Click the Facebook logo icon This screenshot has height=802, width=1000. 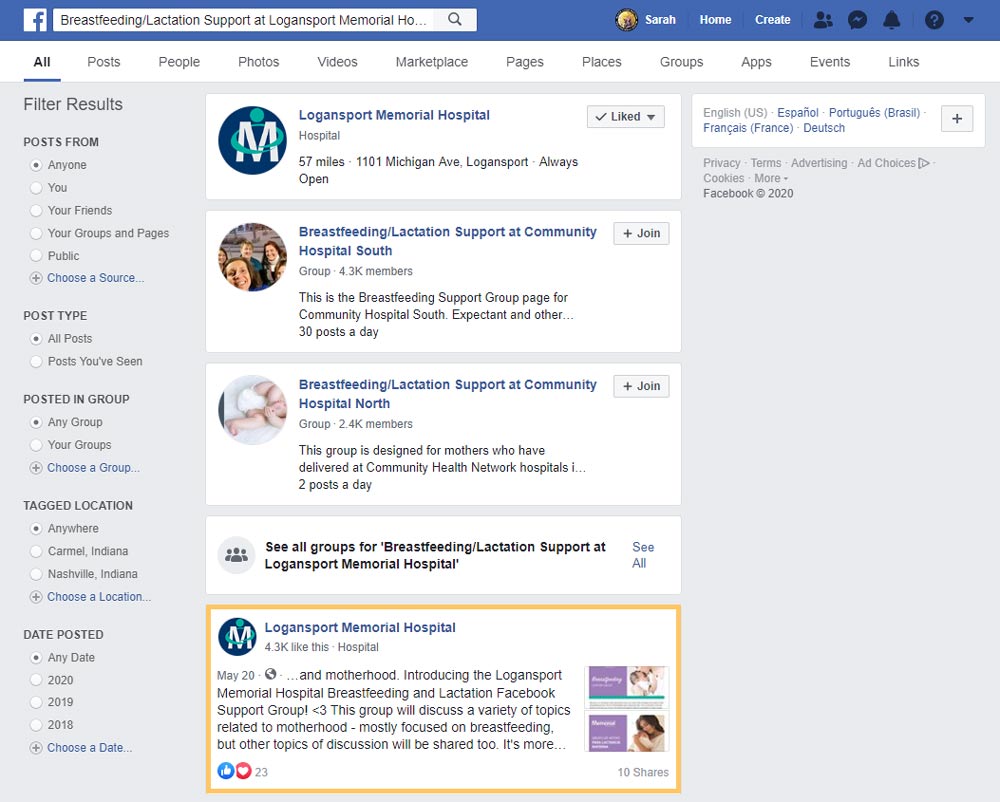tap(36, 20)
